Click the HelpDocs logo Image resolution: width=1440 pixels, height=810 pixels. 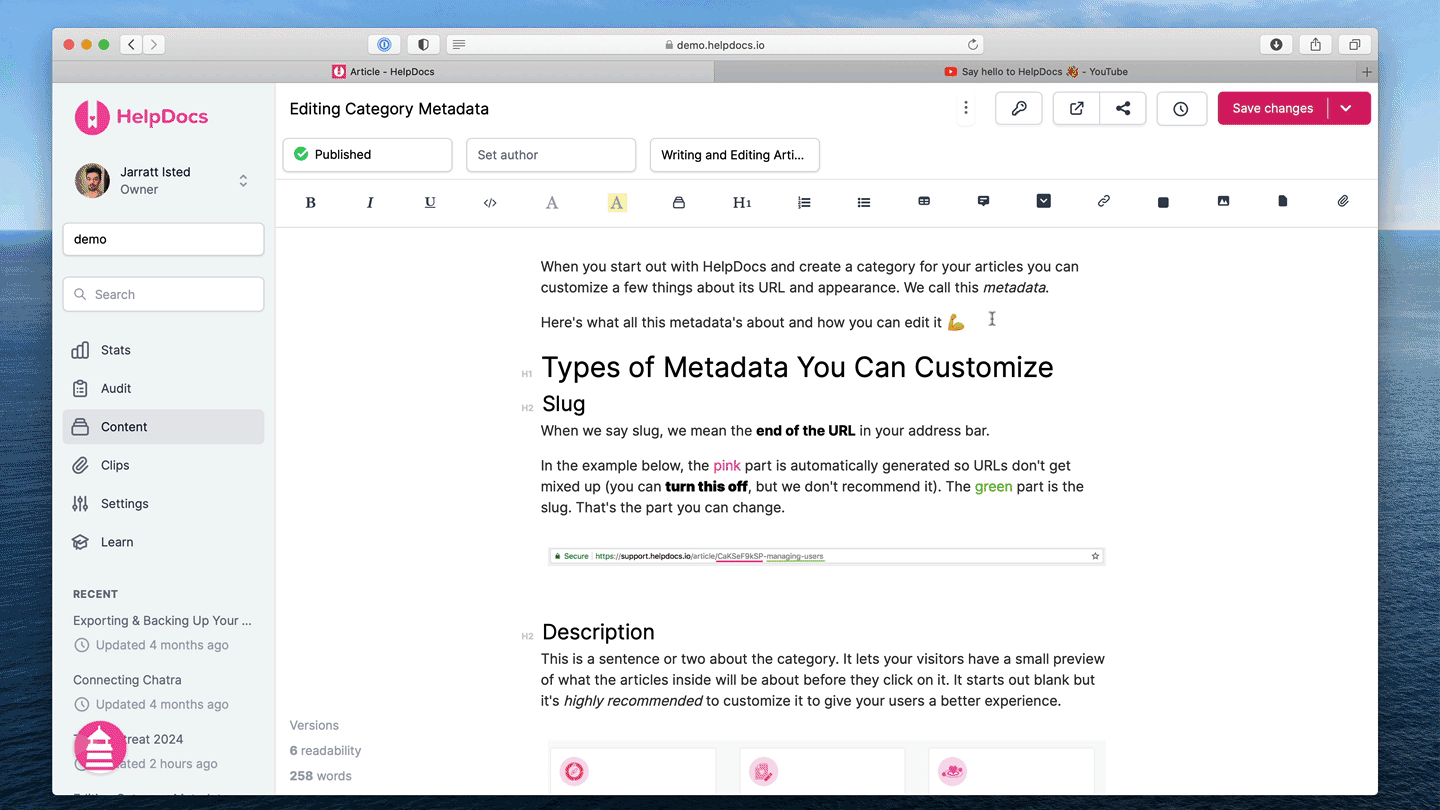coord(142,117)
